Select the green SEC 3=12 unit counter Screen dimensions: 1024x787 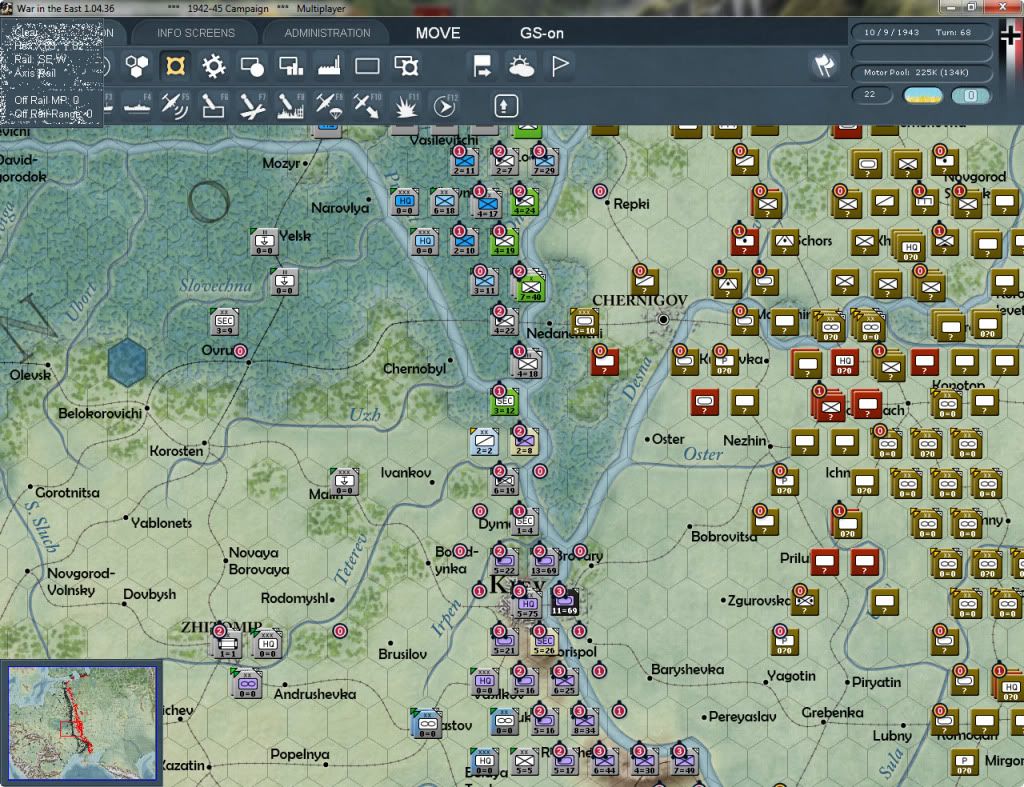click(504, 402)
